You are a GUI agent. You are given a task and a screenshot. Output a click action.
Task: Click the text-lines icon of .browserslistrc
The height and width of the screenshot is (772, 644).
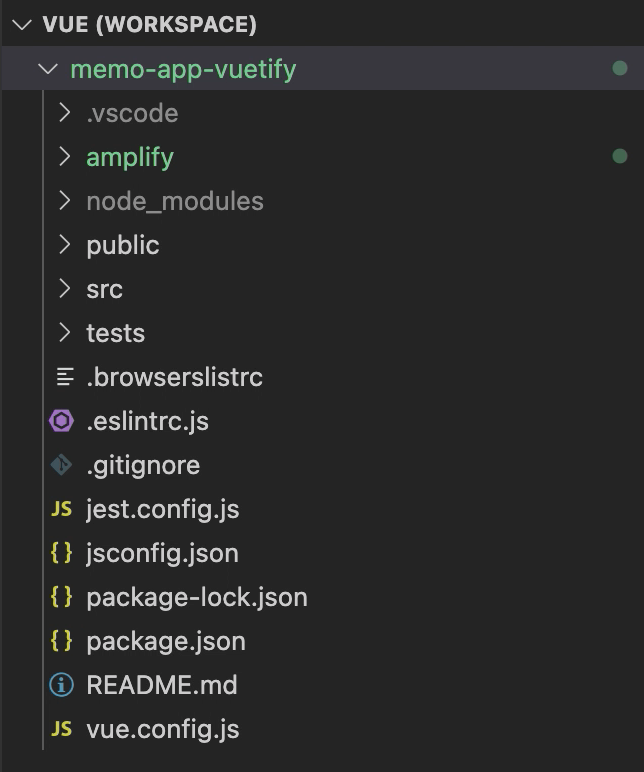coord(65,377)
